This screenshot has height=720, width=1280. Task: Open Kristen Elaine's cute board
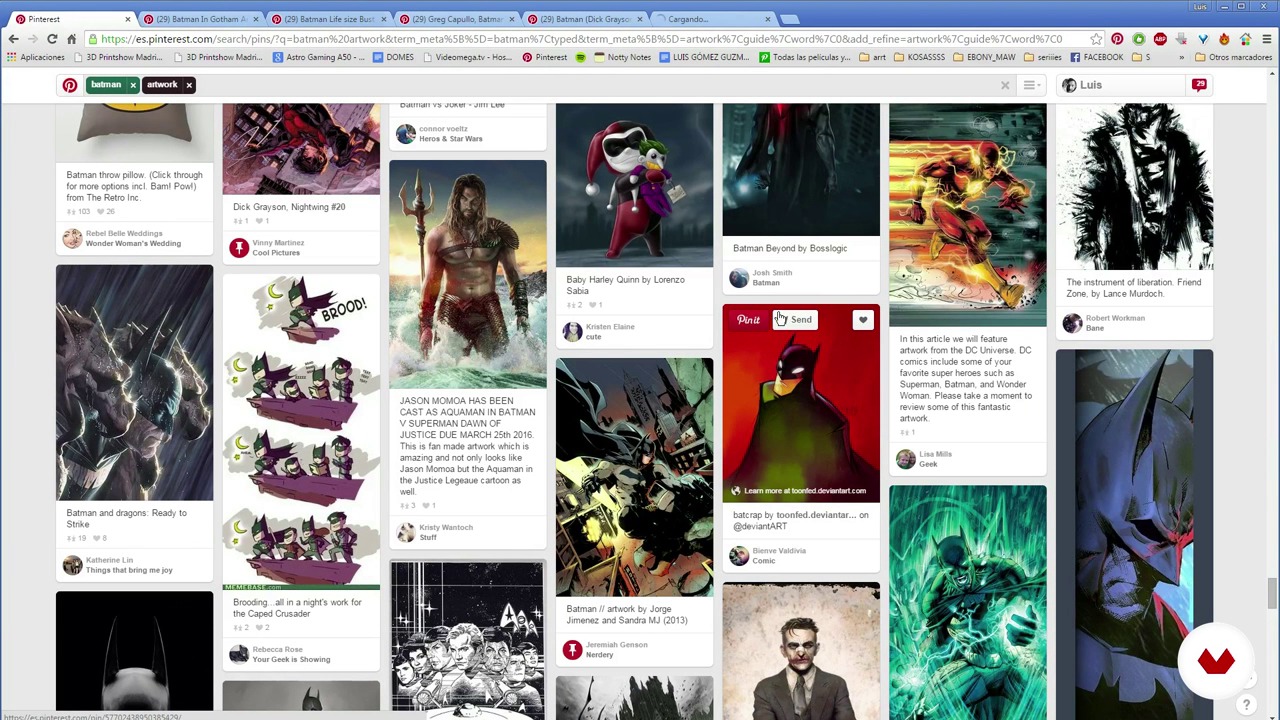(593, 337)
